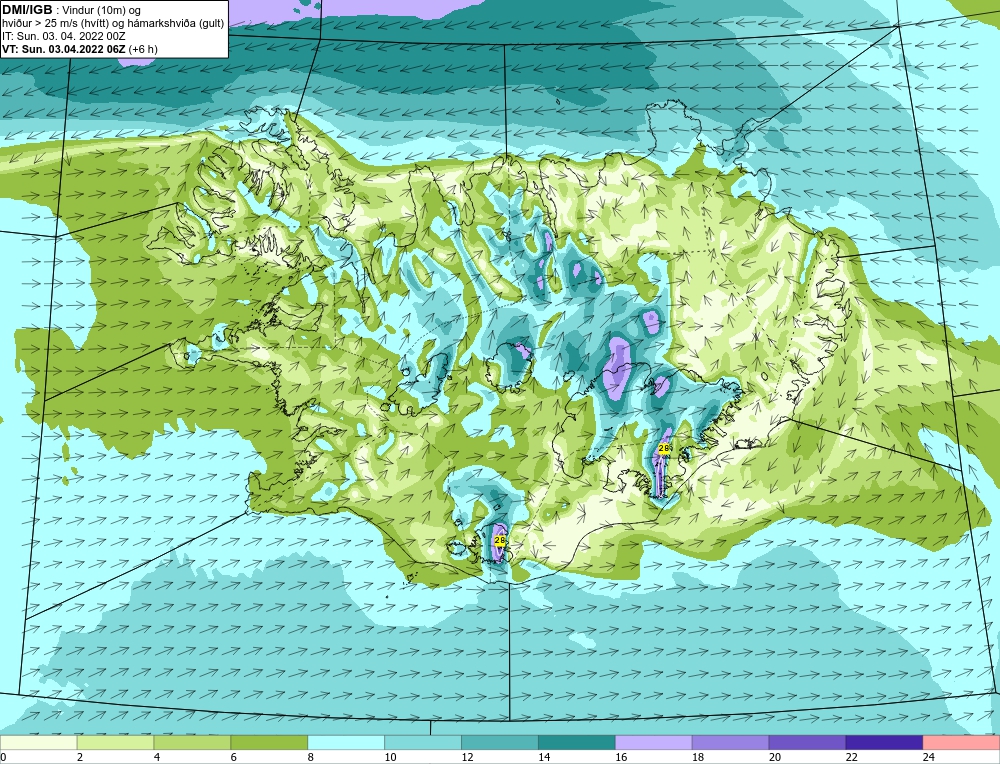Click the 'IT: Sun. 03. 04. 2022 00Z' line
Image resolution: width=1000 pixels, height=764 pixels.
[64, 36]
